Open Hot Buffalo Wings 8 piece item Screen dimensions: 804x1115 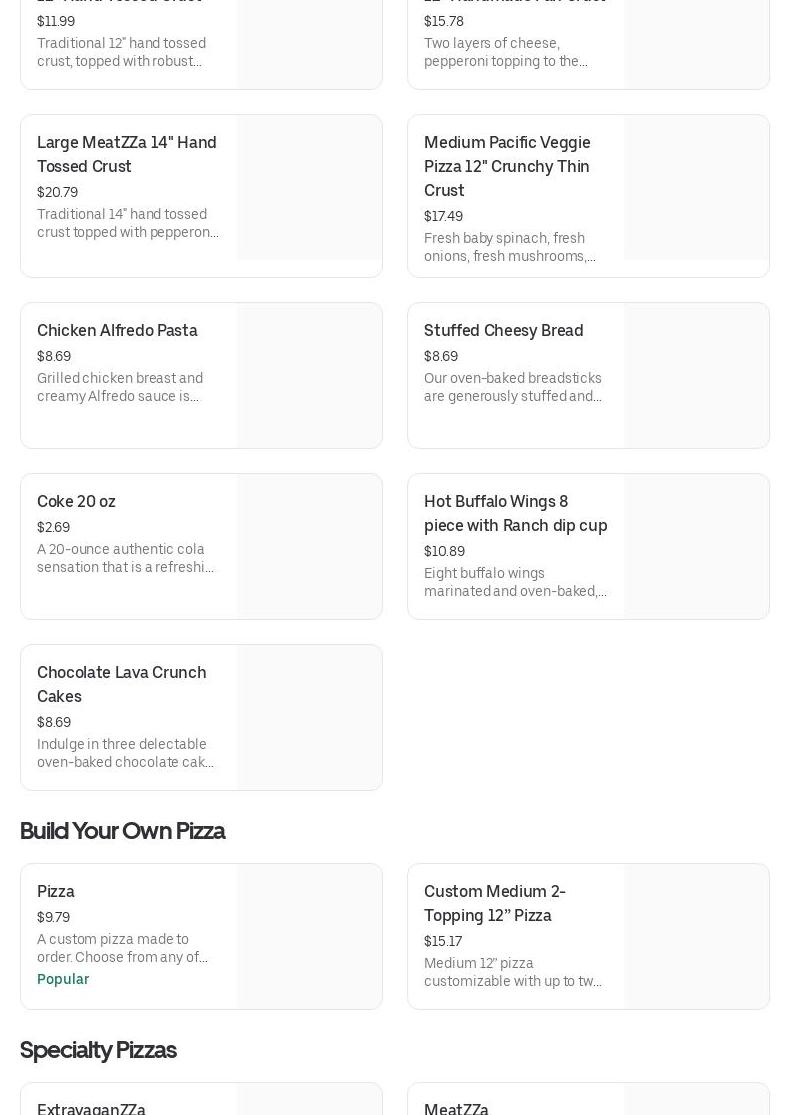pos(515,514)
